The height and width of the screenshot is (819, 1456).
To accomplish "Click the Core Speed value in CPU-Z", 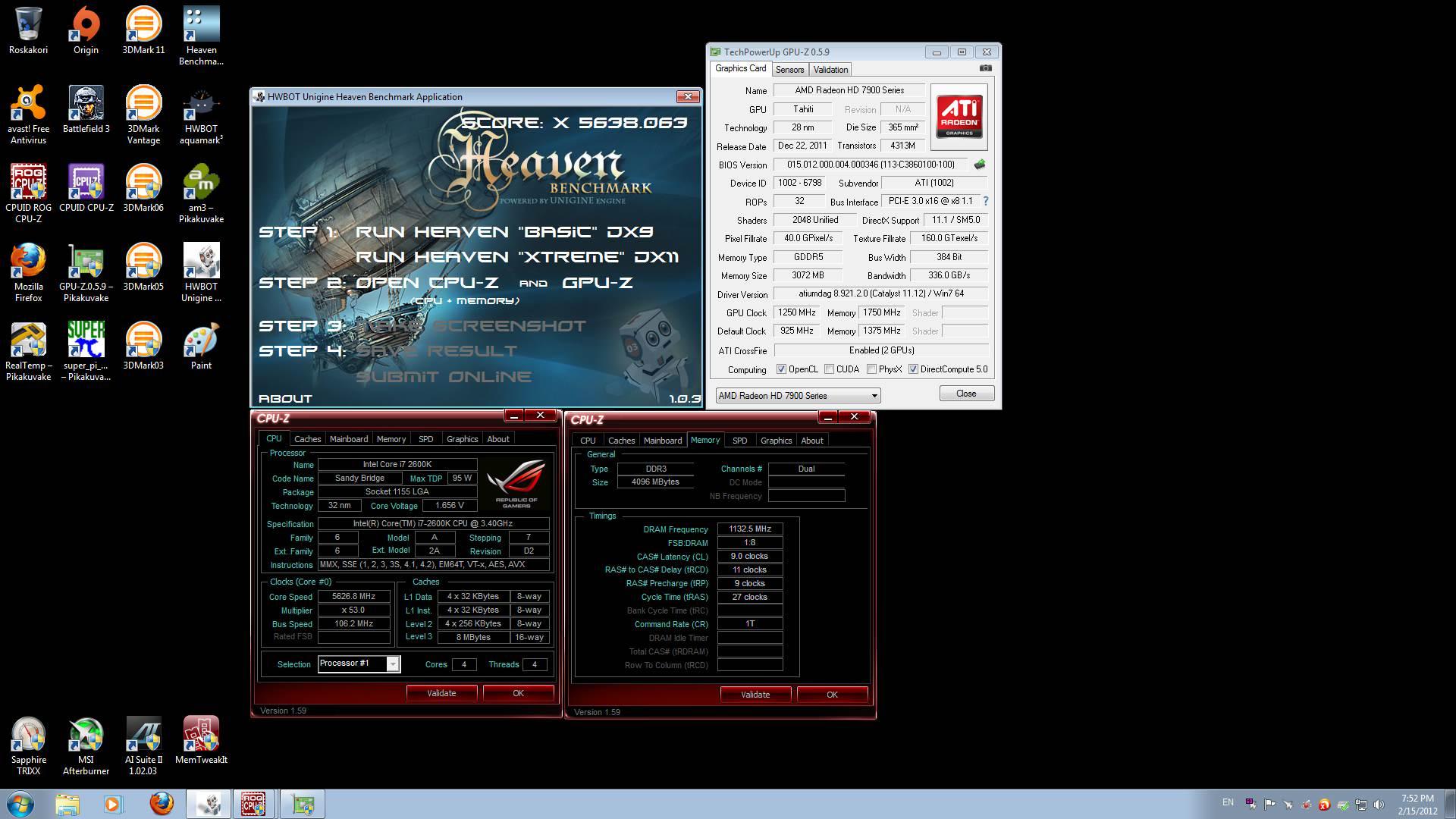I will point(354,597).
